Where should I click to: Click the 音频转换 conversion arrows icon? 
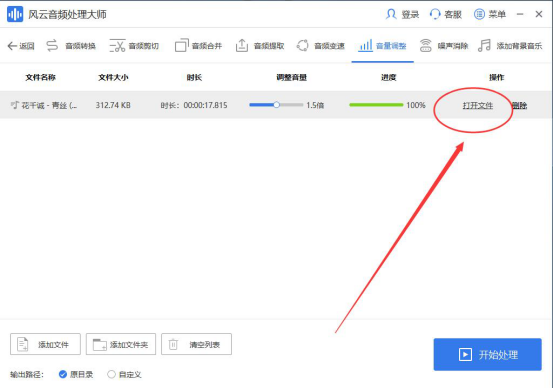(52, 46)
